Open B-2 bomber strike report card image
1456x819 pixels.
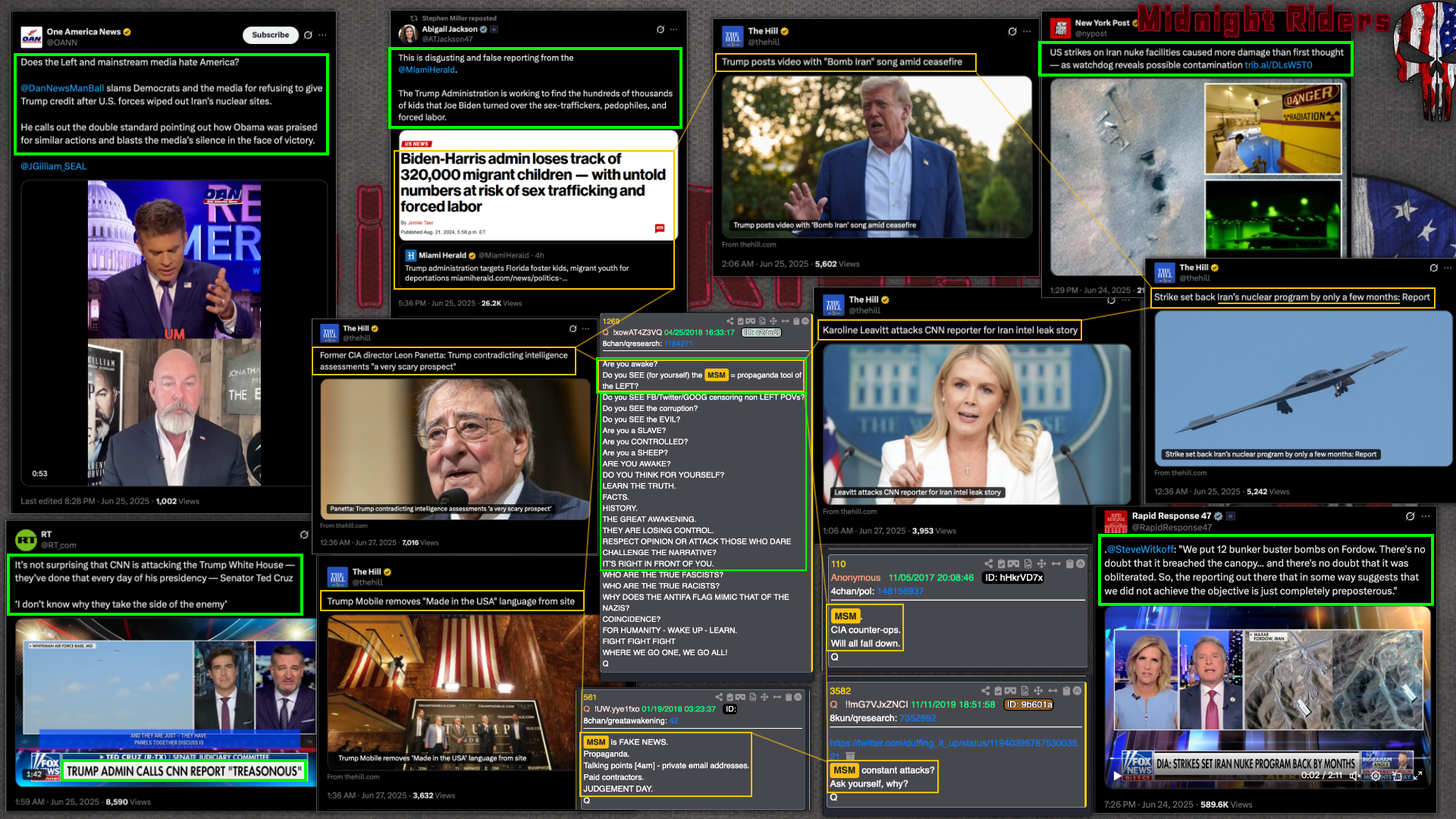1303,388
